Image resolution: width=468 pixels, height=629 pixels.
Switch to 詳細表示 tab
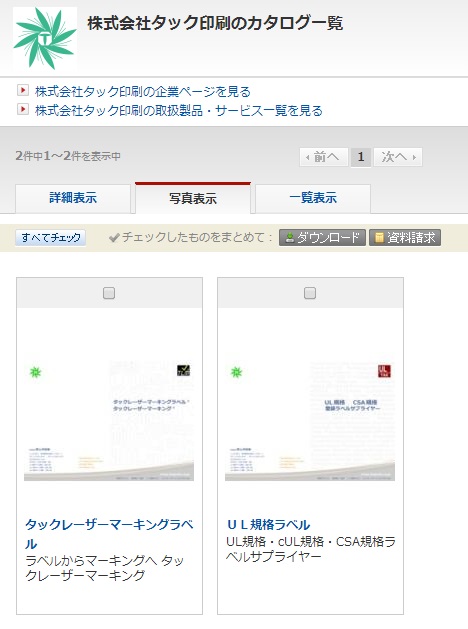[73, 198]
